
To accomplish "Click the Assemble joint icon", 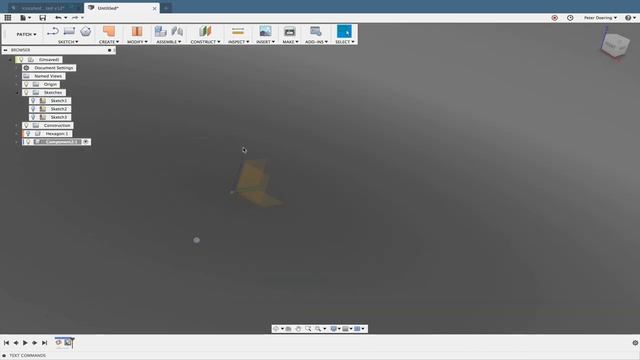I will (x=177, y=31).
